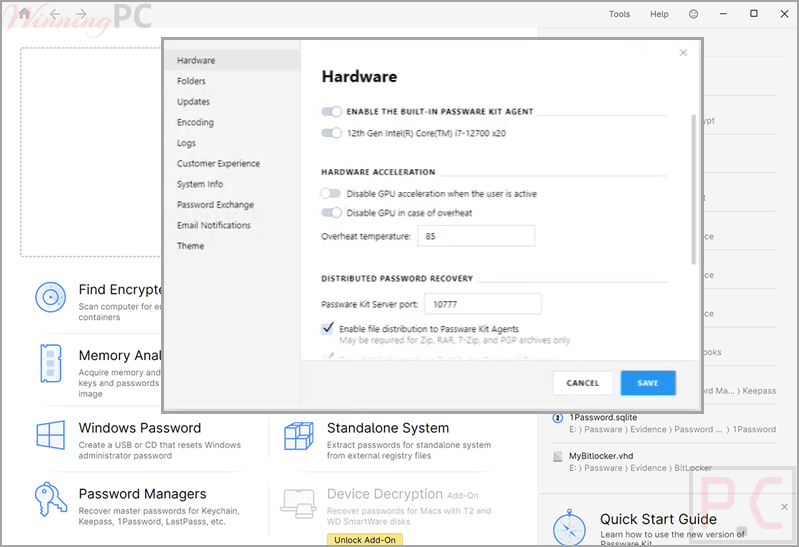This screenshot has width=799, height=547.
Task: Open Customer Experience settings
Action: point(218,163)
